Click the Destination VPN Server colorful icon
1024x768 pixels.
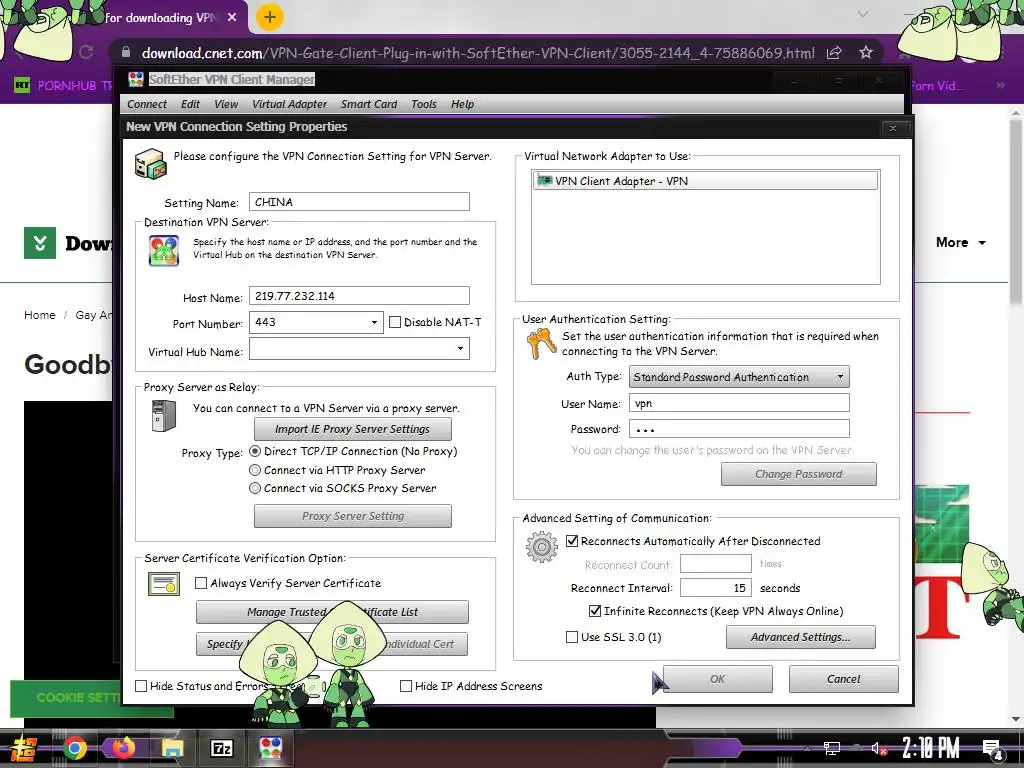tap(164, 251)
